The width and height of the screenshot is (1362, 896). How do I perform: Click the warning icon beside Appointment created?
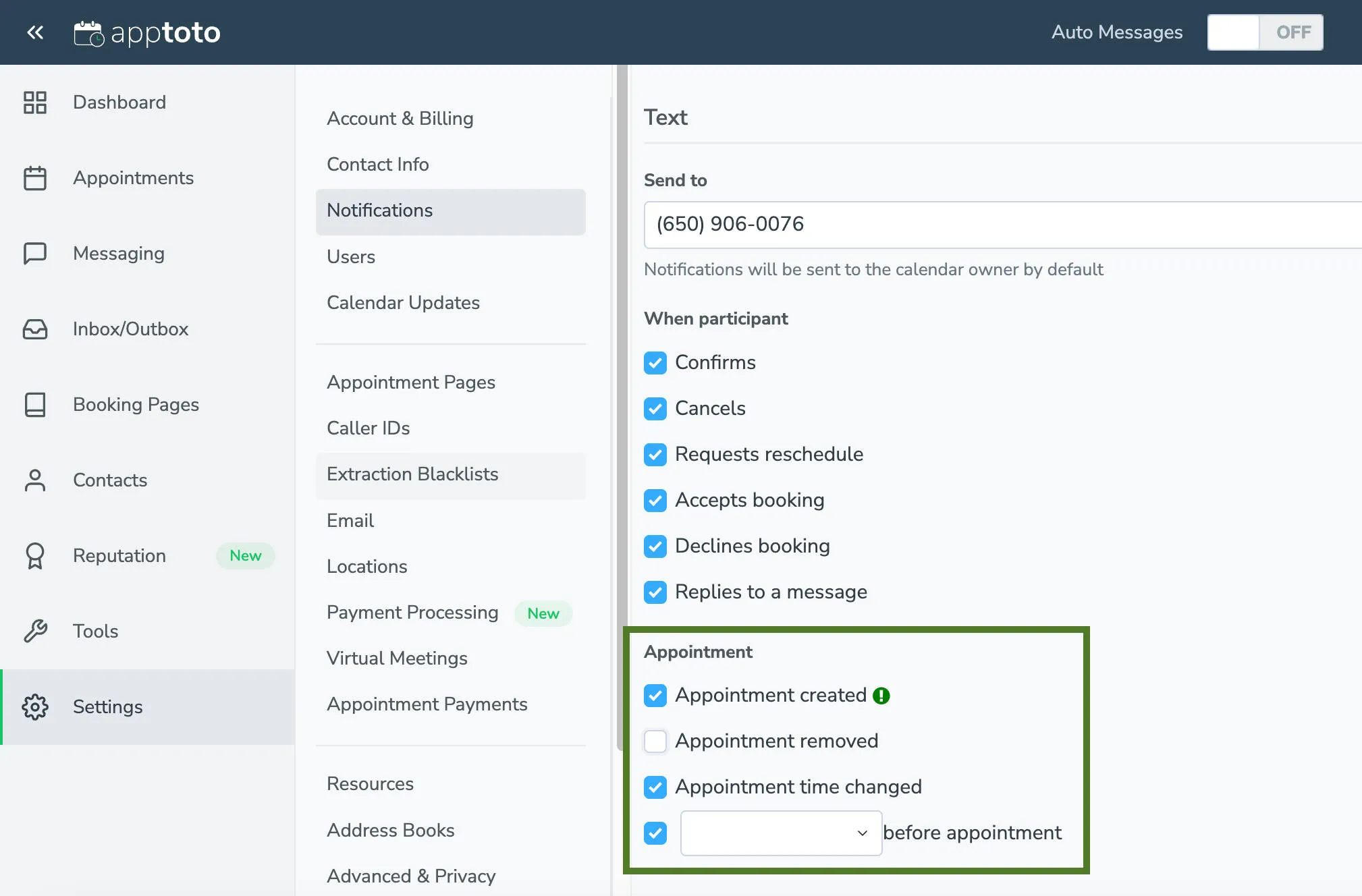[x=881, y=695]
